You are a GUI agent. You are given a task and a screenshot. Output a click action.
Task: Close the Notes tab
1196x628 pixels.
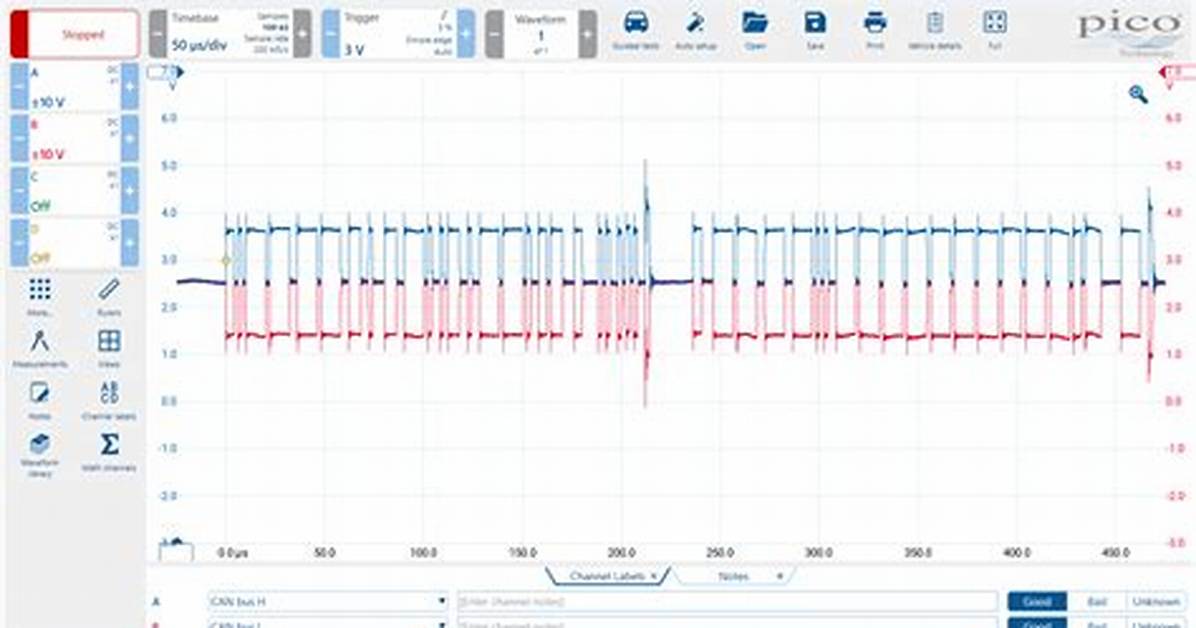tap(780, 576)
